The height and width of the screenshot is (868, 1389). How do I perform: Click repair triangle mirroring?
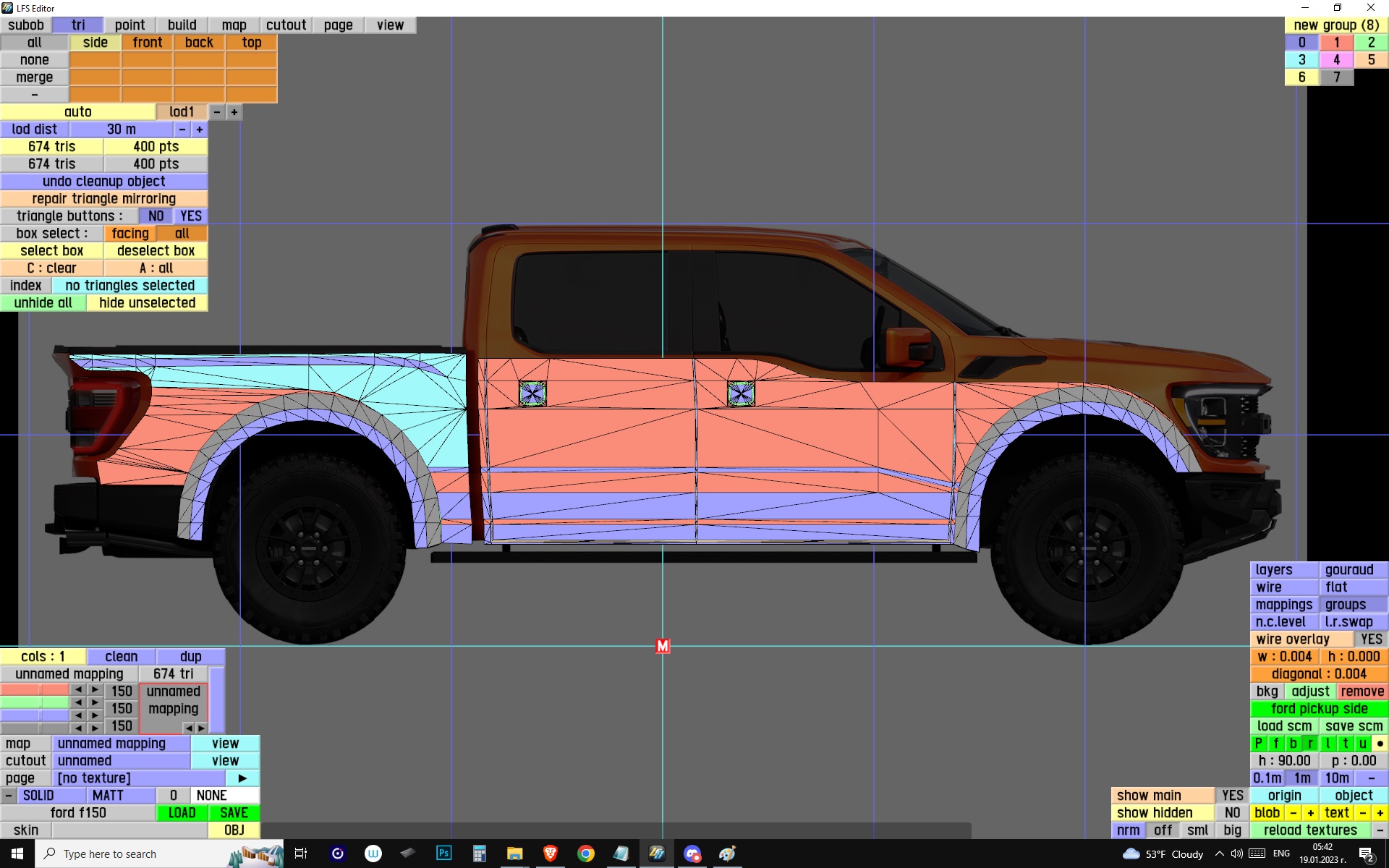click(x=103, y=199)
